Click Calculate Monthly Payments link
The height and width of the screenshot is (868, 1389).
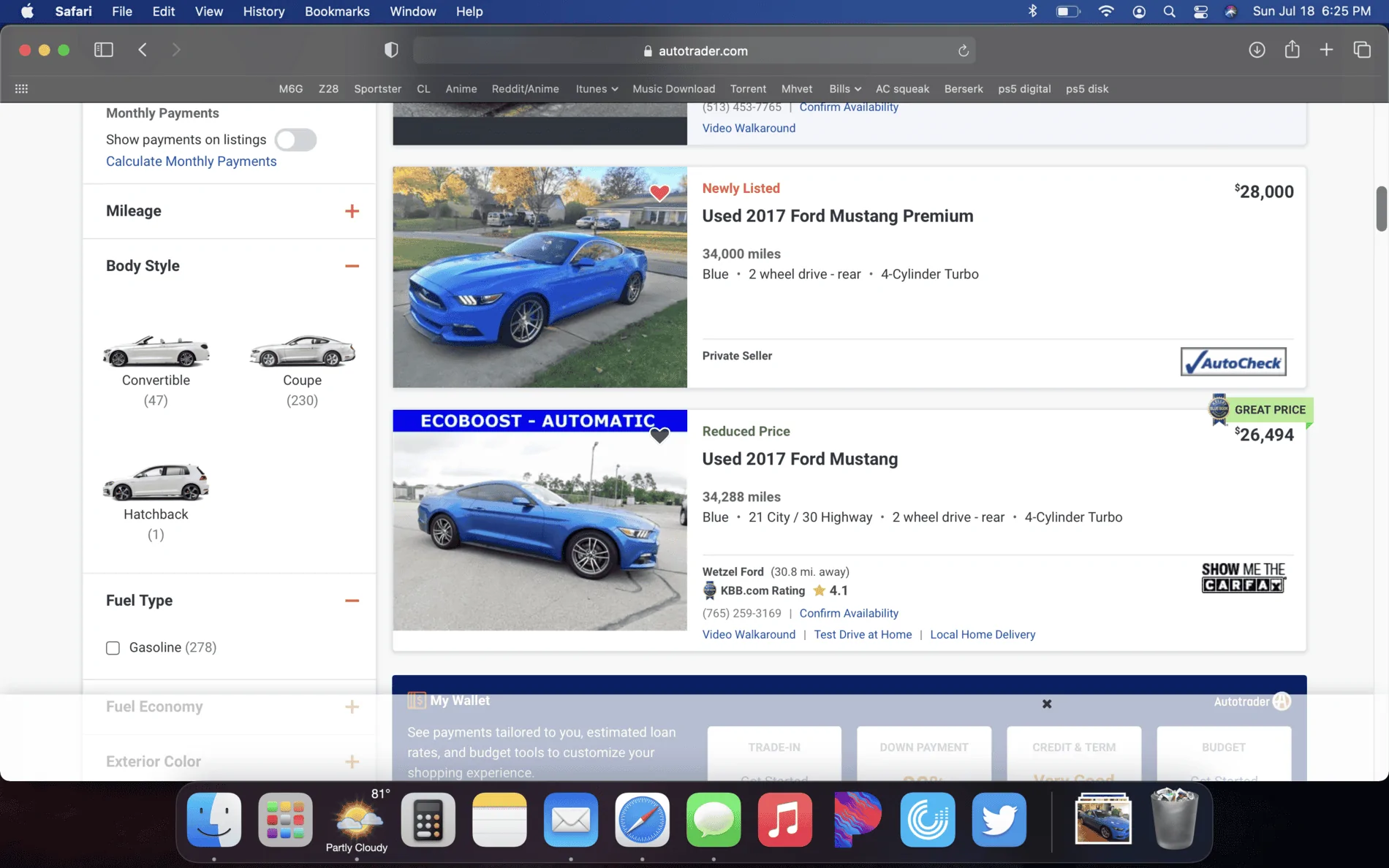[191, 161]
